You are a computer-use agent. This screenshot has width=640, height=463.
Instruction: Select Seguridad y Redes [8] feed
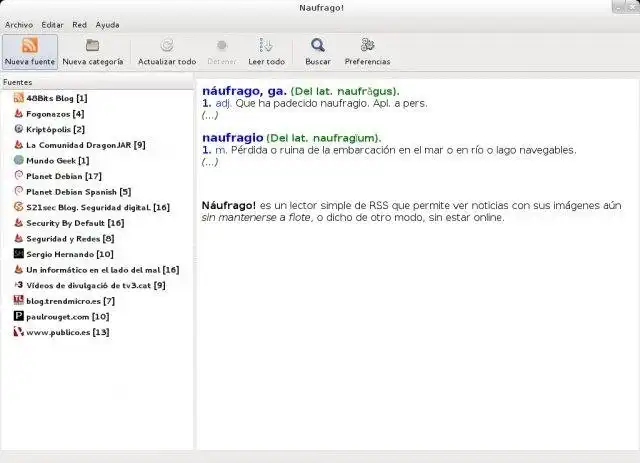coord(70,238)
